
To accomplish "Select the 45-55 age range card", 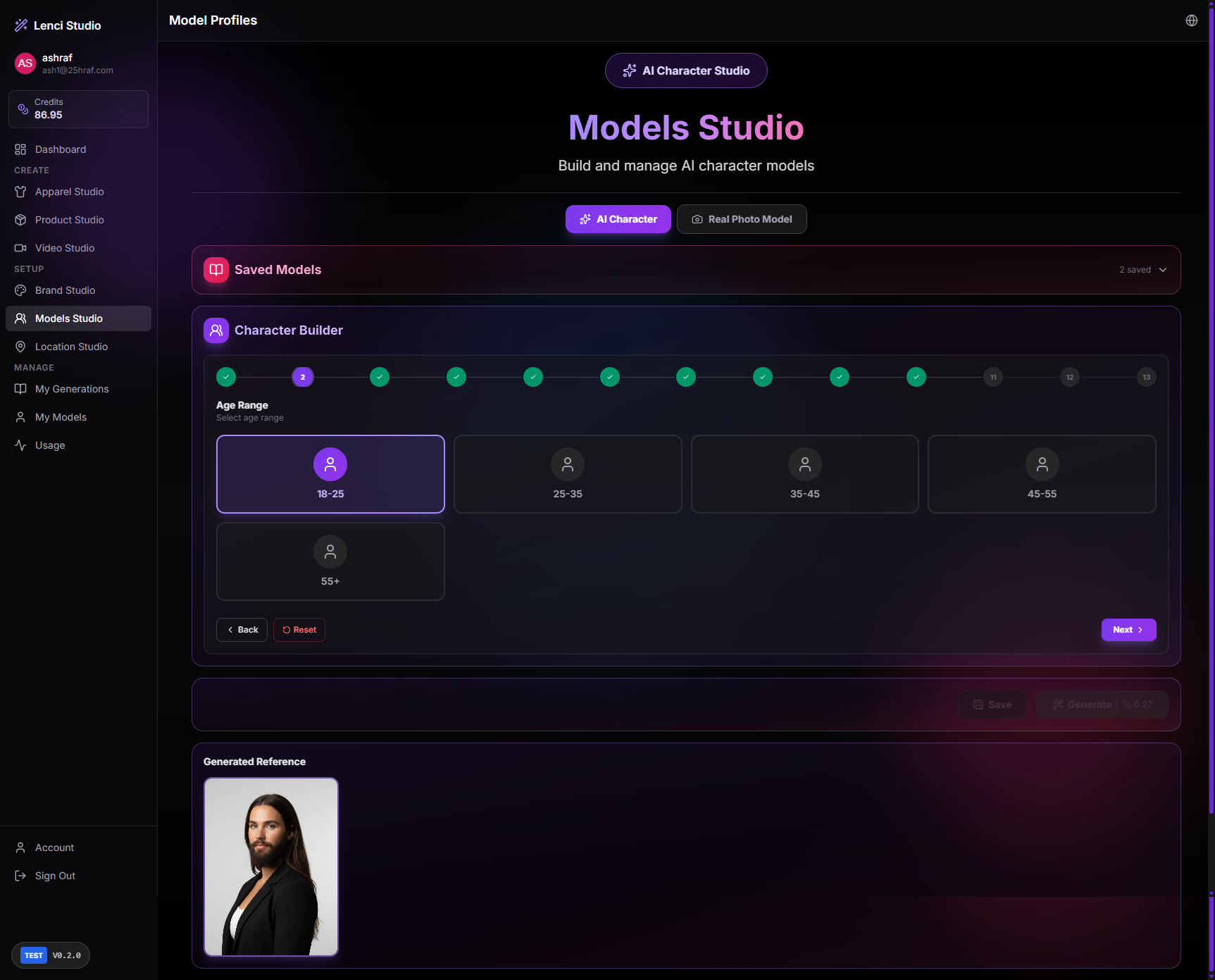I will 1041,474.
